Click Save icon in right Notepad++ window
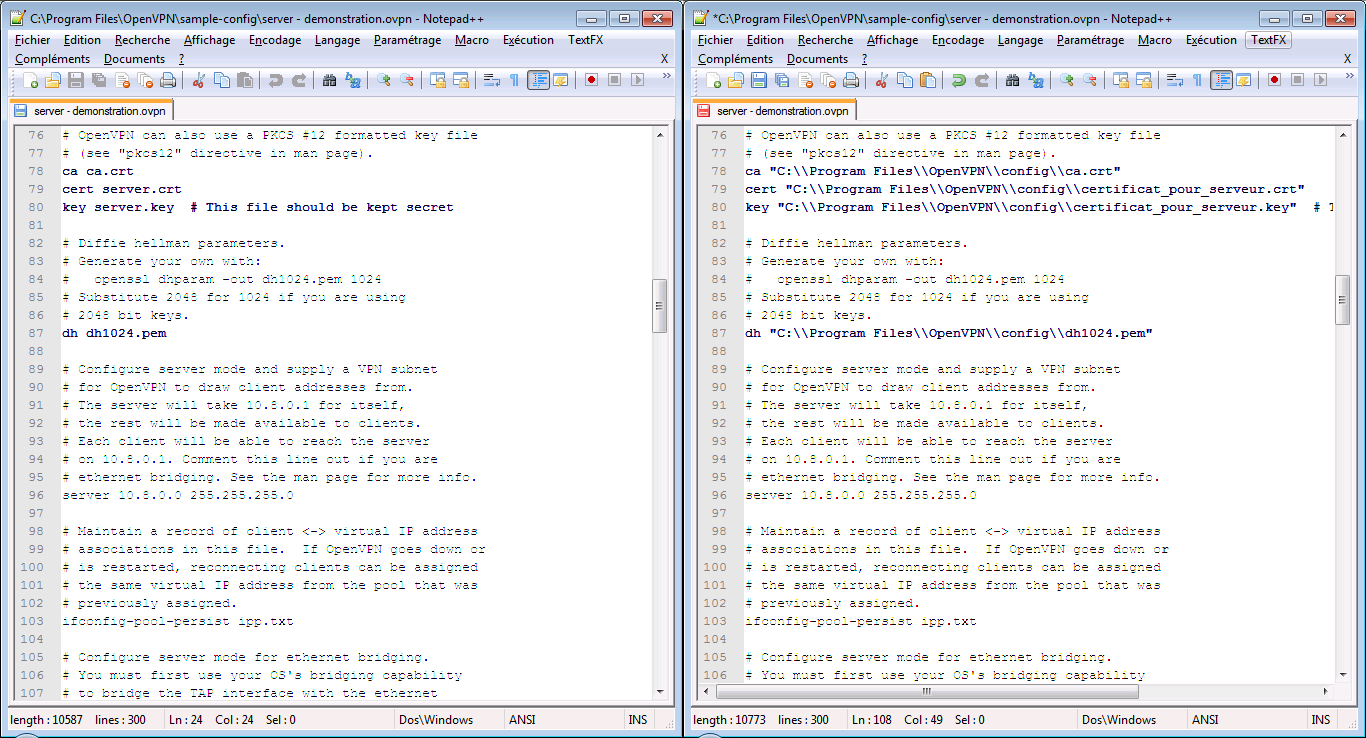 [x=758, y=80]
